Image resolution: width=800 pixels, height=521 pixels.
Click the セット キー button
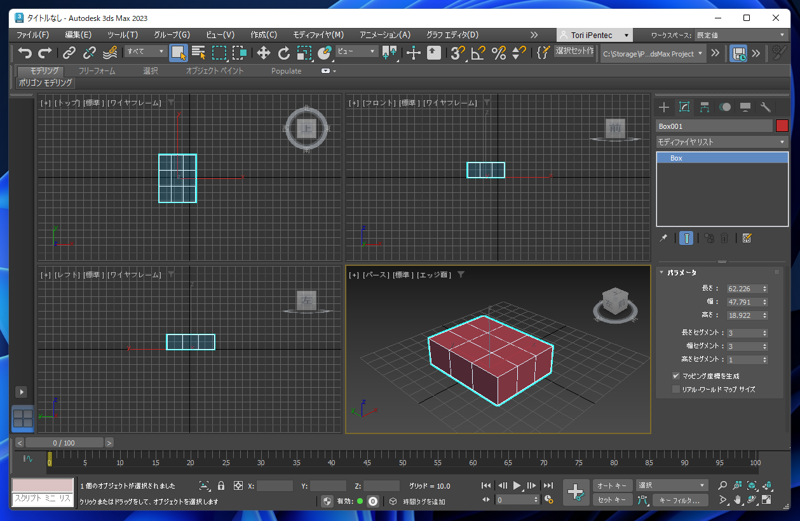[612, 500]
